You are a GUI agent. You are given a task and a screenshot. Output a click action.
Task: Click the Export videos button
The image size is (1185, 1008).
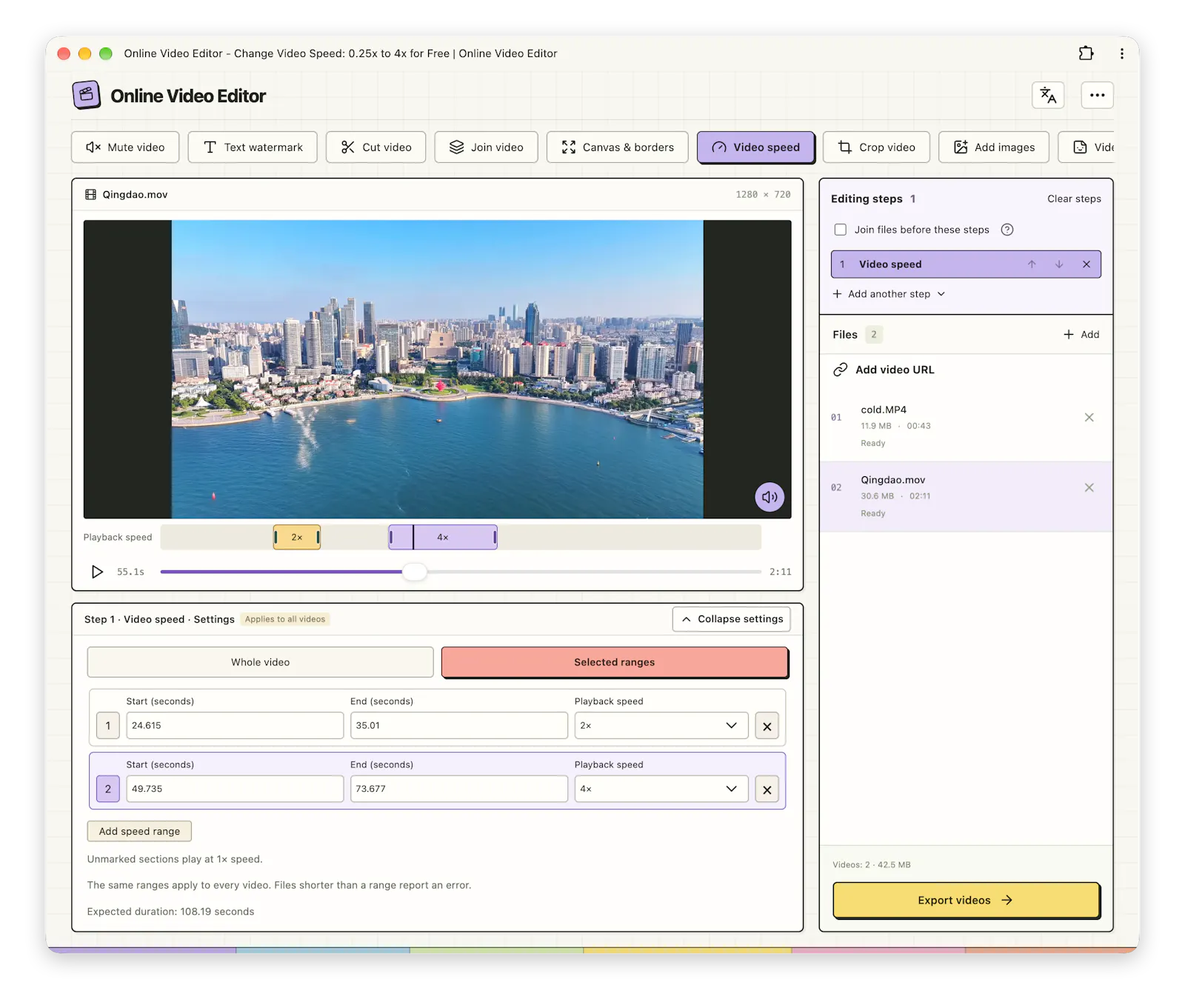click(966, 901)
